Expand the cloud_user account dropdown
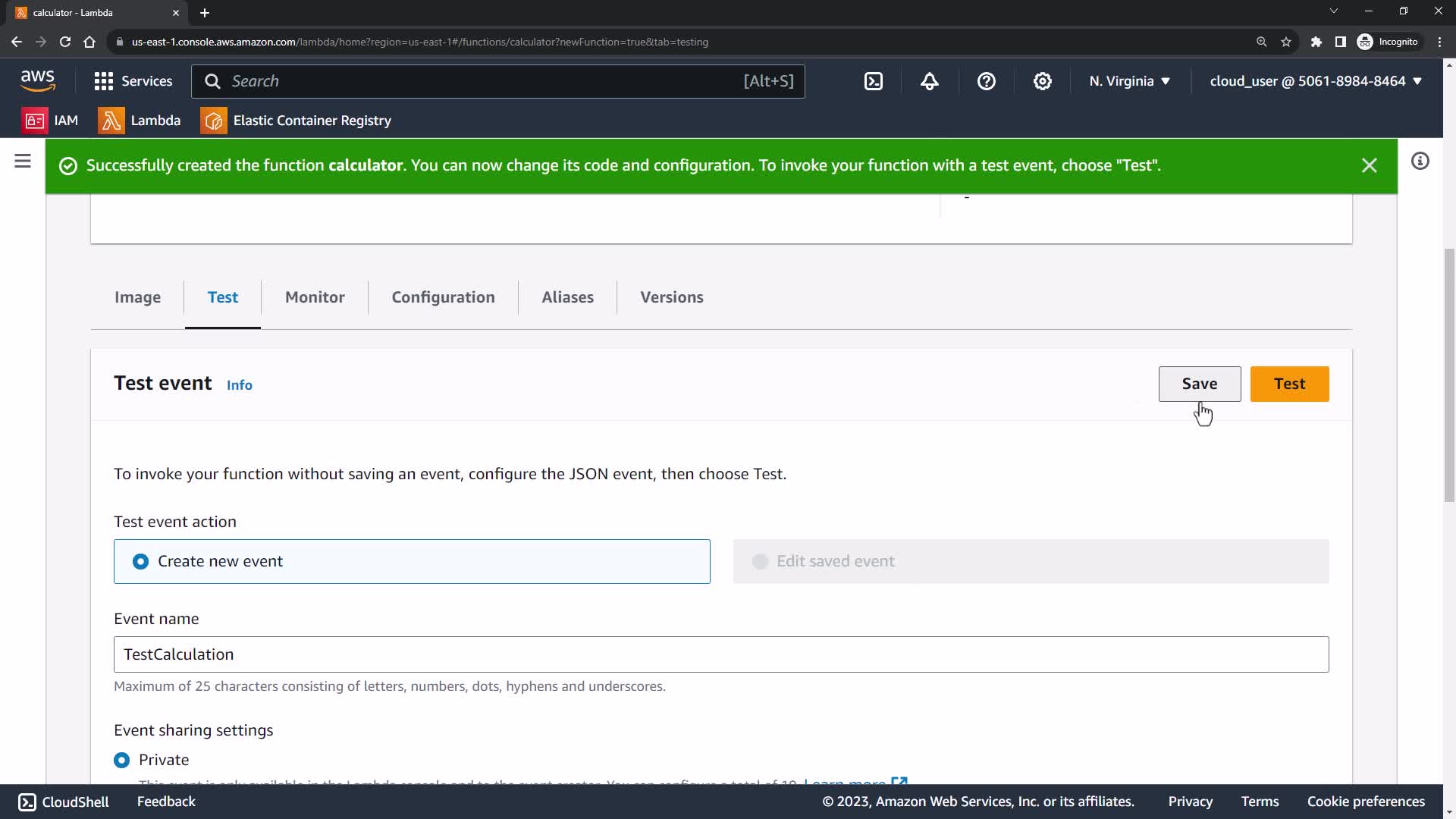Screen dimensions: 1456x819 tap(1315, 81)
